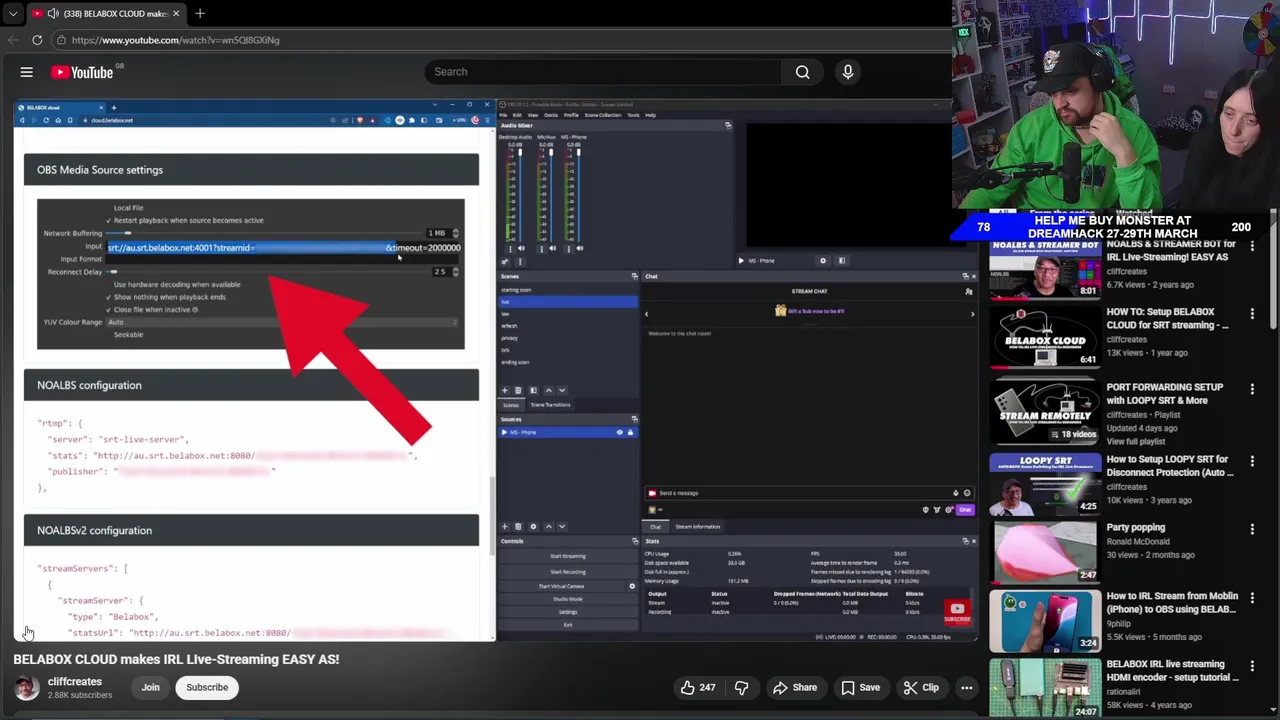The height and width of the screenshot is (720, 1280).
Task: Open STREAM REMOTELY 18 videos playlist thumbnail
Action: coord(1045,411)
